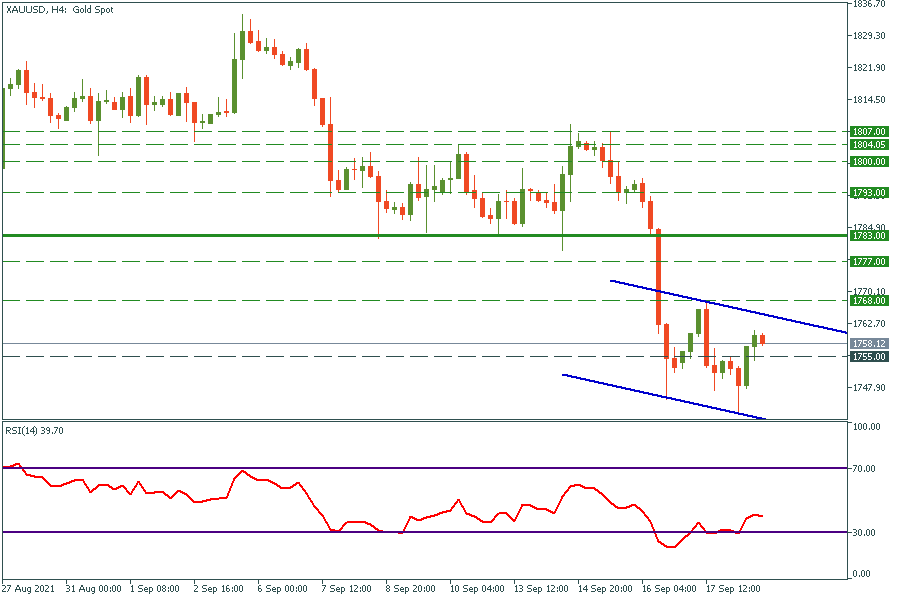Select the 1804.05 price level tag
Screen dimensions: 900x600
868,144
